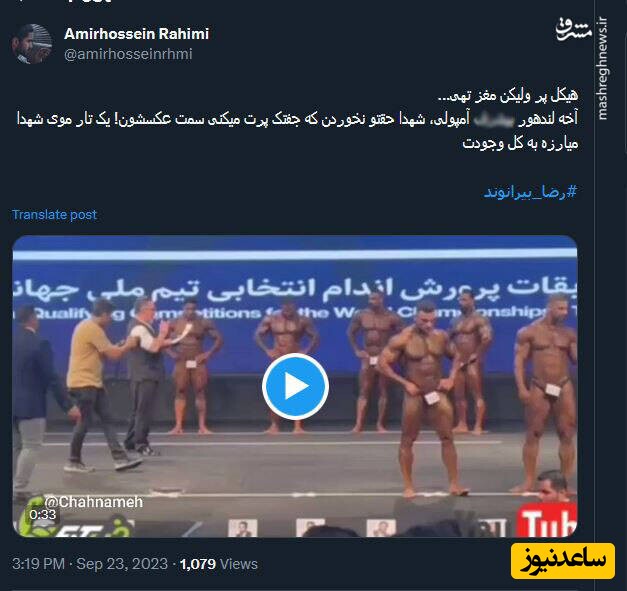627x591 pixels.
Task: Click the Amirhossein Rahimi display name
Action: tap(136, 34)
